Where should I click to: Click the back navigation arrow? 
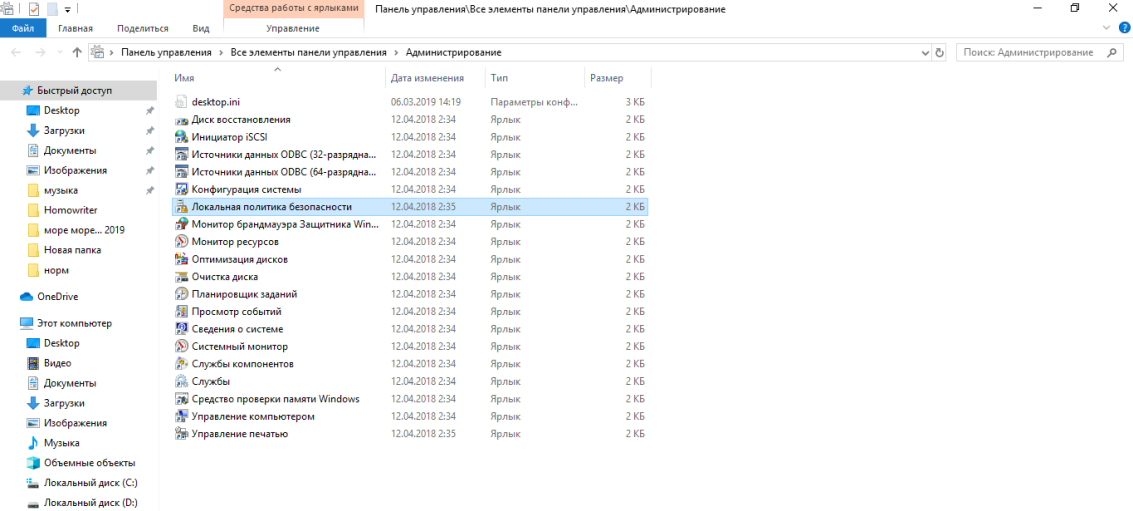pyautogui.click(x=16, y=53)
